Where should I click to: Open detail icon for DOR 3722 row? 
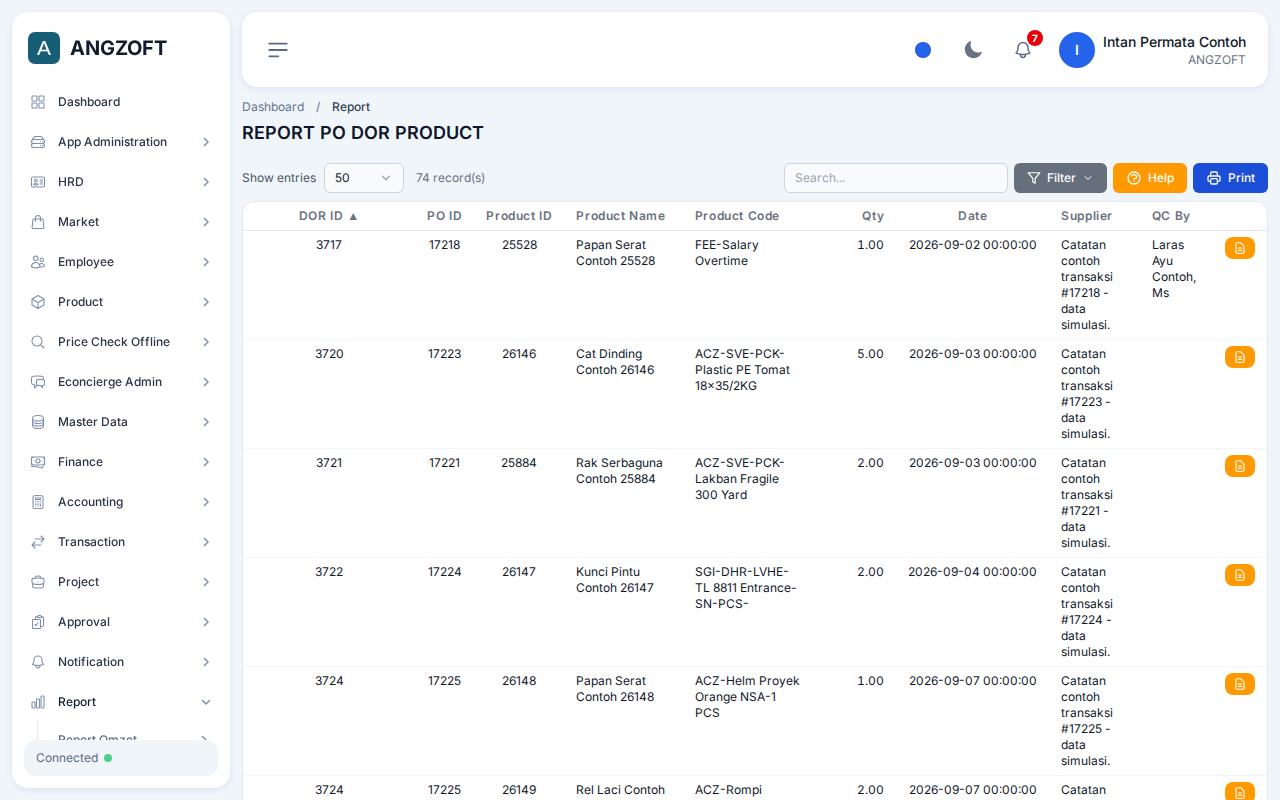coord(1240,575)
